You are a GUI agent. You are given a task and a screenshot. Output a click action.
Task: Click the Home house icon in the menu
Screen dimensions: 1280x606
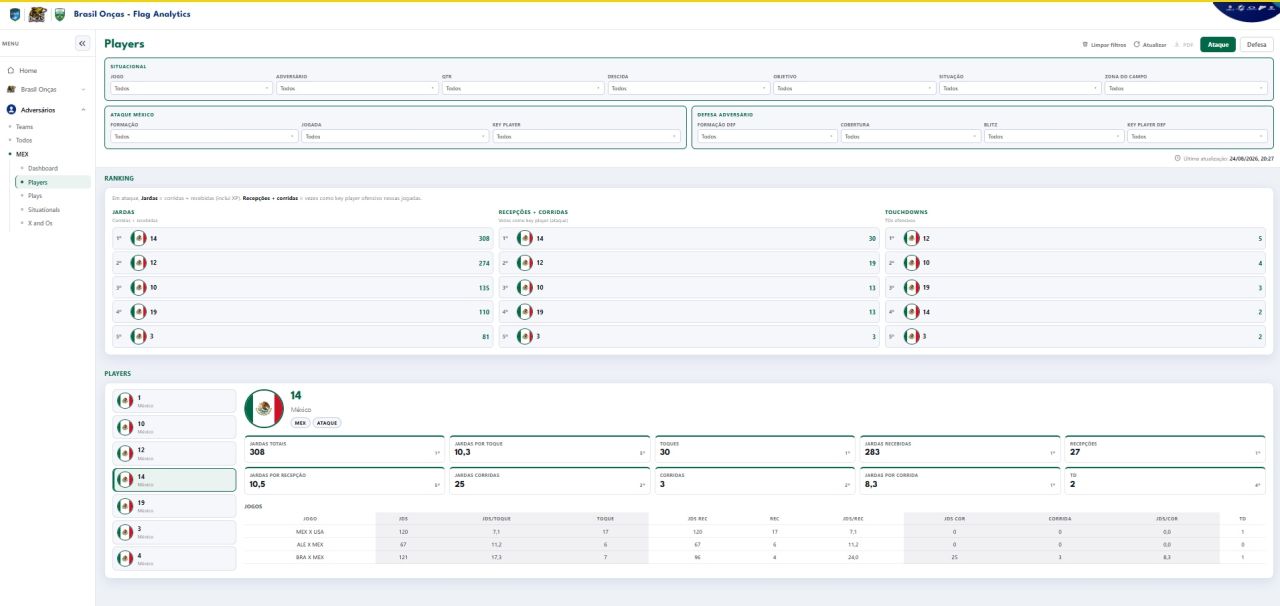(x=11, y=71)
